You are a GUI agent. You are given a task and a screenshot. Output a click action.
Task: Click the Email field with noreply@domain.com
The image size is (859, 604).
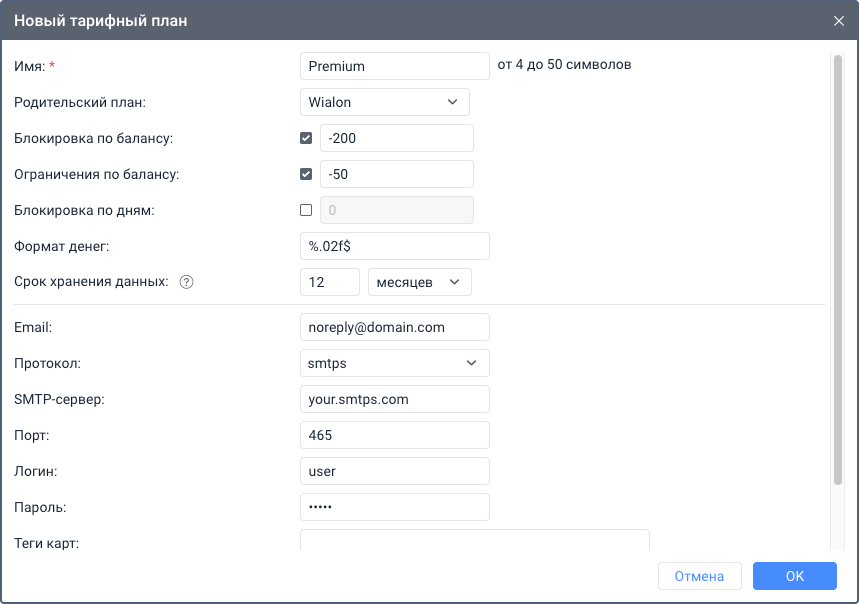point(394,327)
